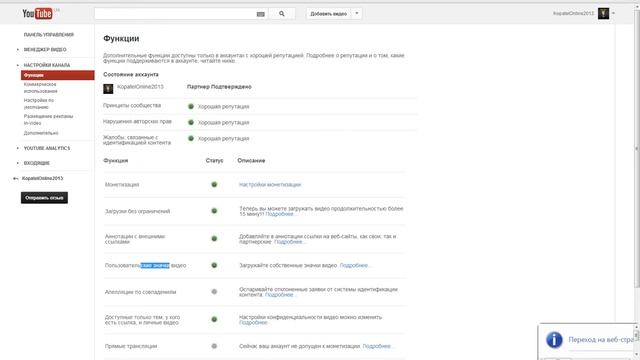Expand the account menu arrow beside avatar

[x=613, y=13]
